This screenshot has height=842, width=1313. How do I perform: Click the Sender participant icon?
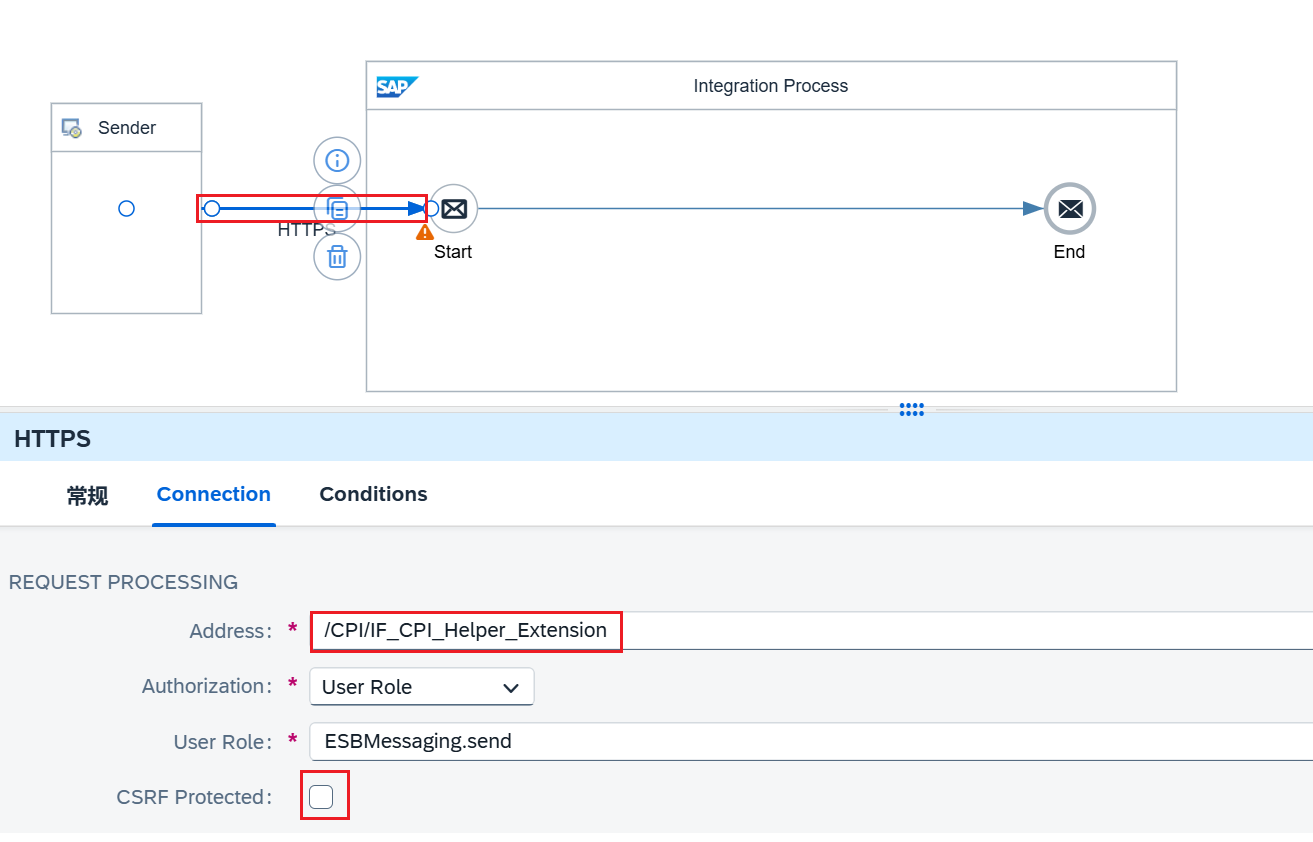[72, 129]
